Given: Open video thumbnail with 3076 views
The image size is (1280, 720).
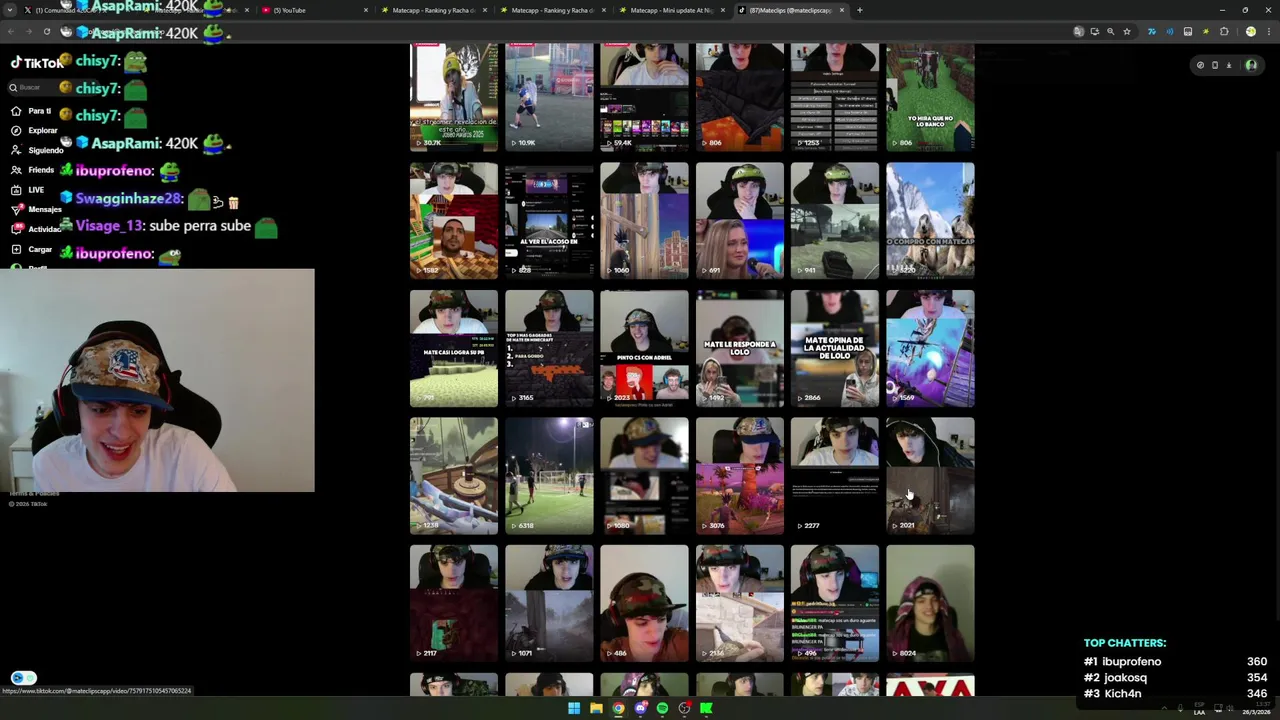Looking at the screenshot, I should (x=740, y=476).
